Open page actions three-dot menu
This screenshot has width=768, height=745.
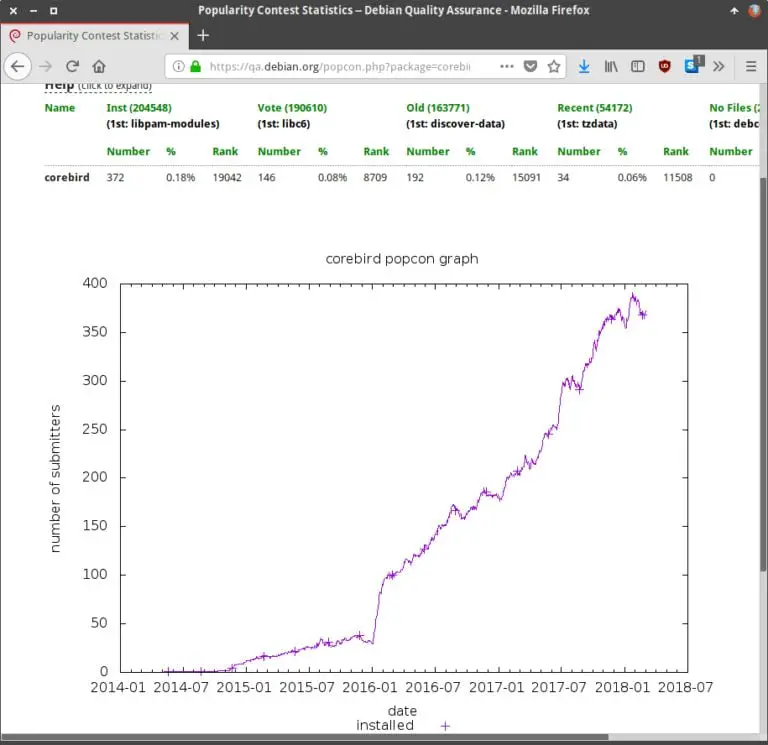pos(506,66)
